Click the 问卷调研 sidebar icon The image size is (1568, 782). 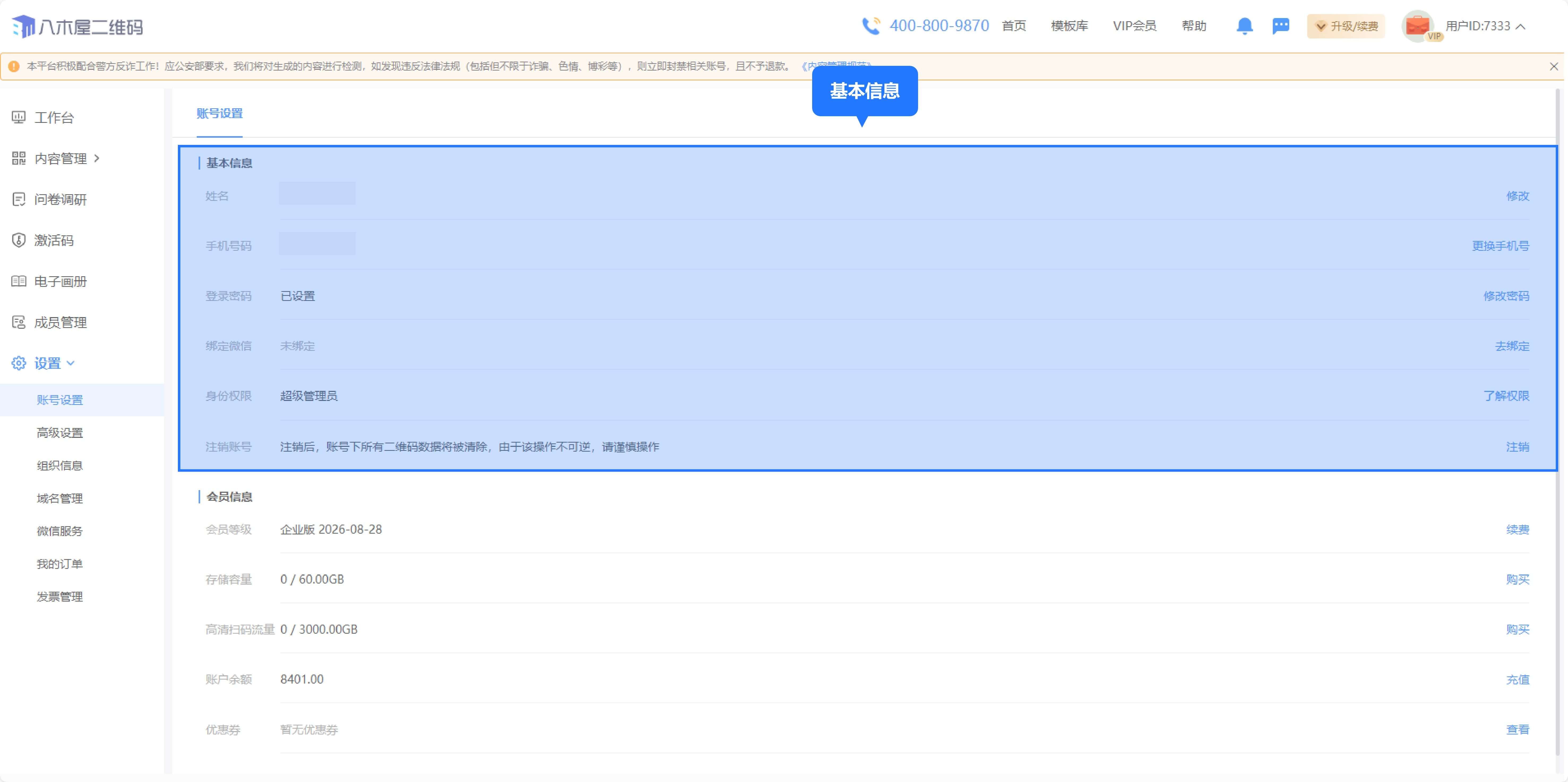[x=19, y=199]
